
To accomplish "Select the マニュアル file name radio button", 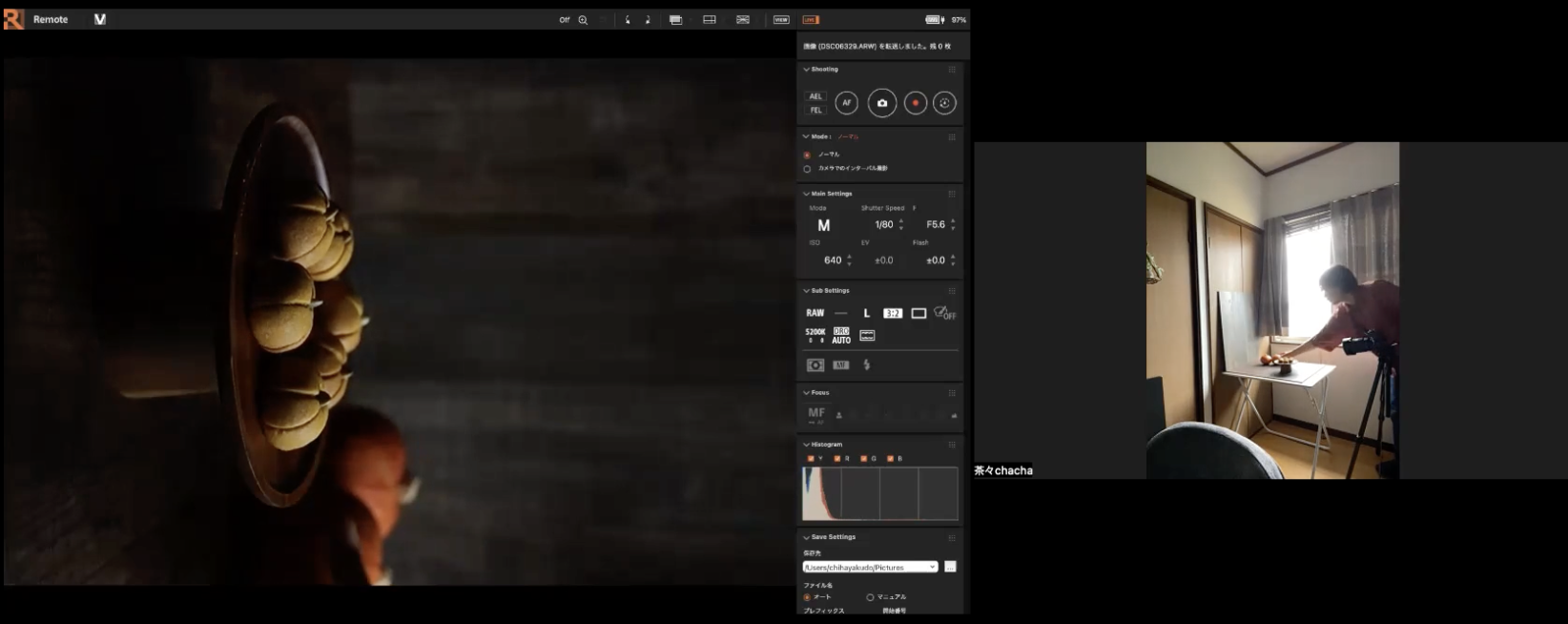I will tap(870, 597).
